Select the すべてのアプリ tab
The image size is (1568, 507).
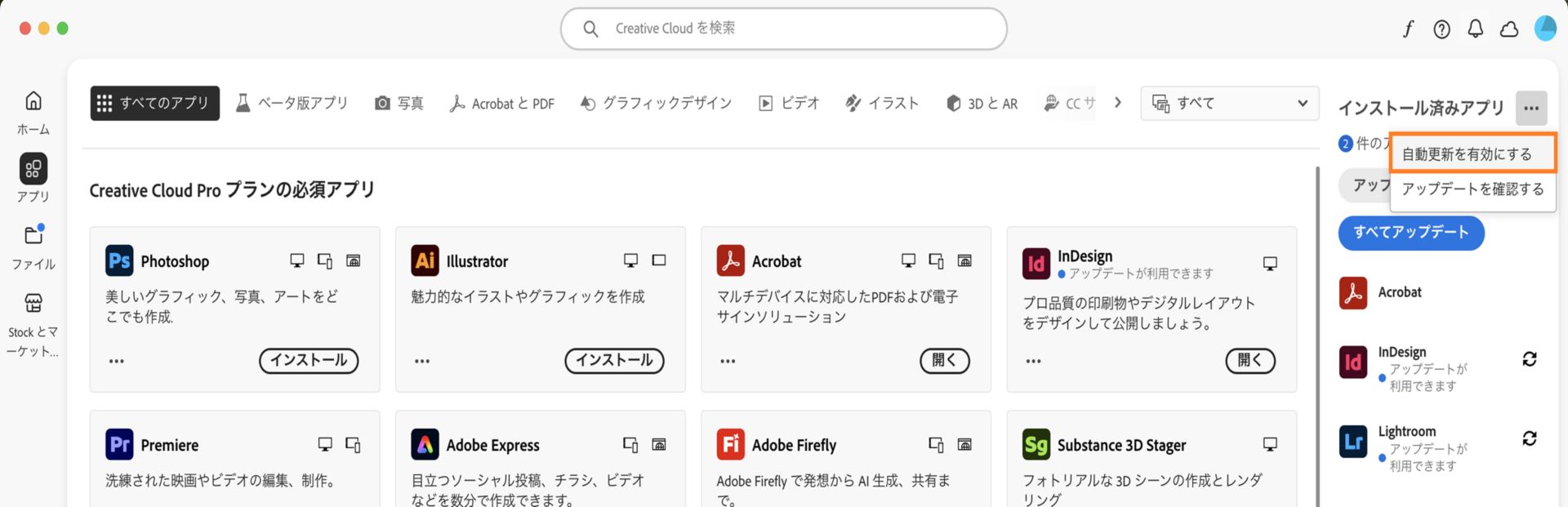[x=154, y=103]
